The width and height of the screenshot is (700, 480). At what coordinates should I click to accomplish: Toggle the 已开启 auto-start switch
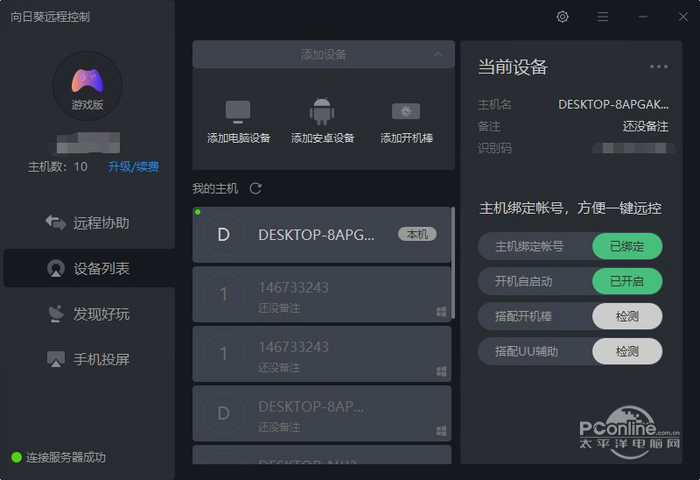click(627, 281)
